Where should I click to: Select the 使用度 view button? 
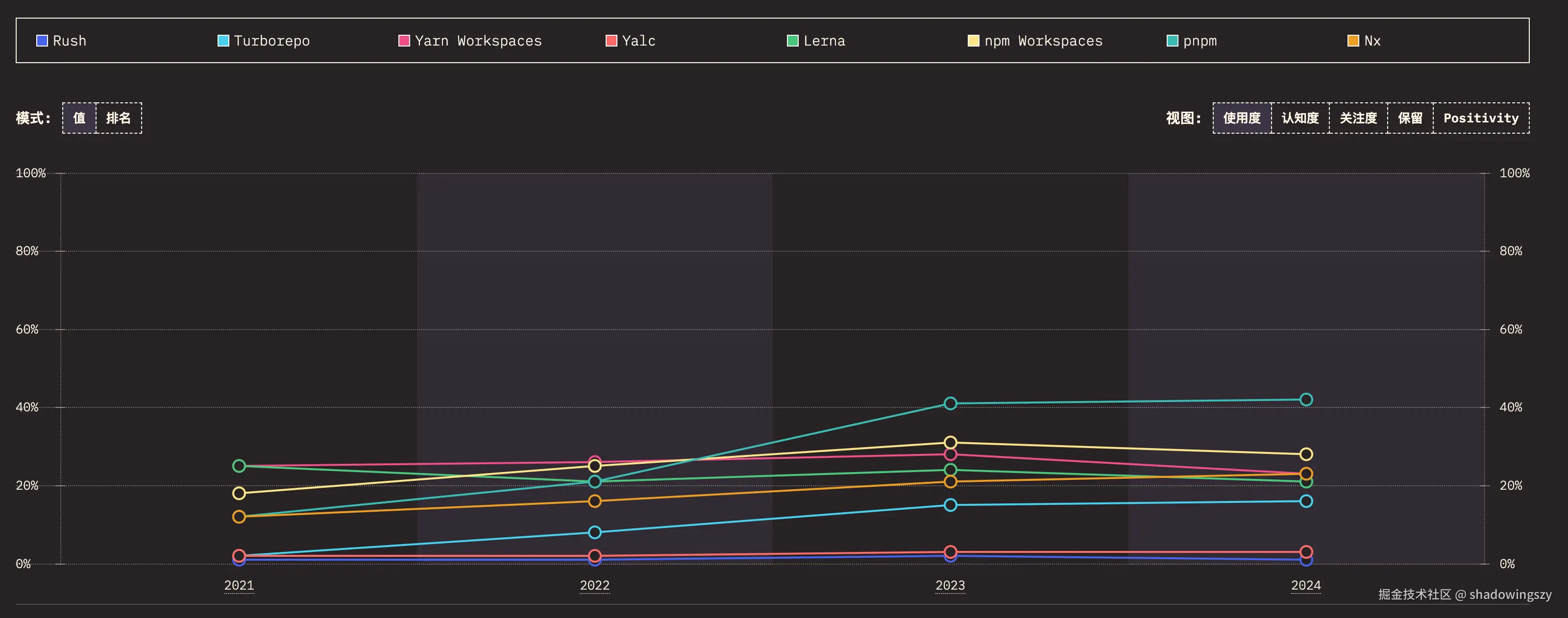click(x=1242, y=118)
